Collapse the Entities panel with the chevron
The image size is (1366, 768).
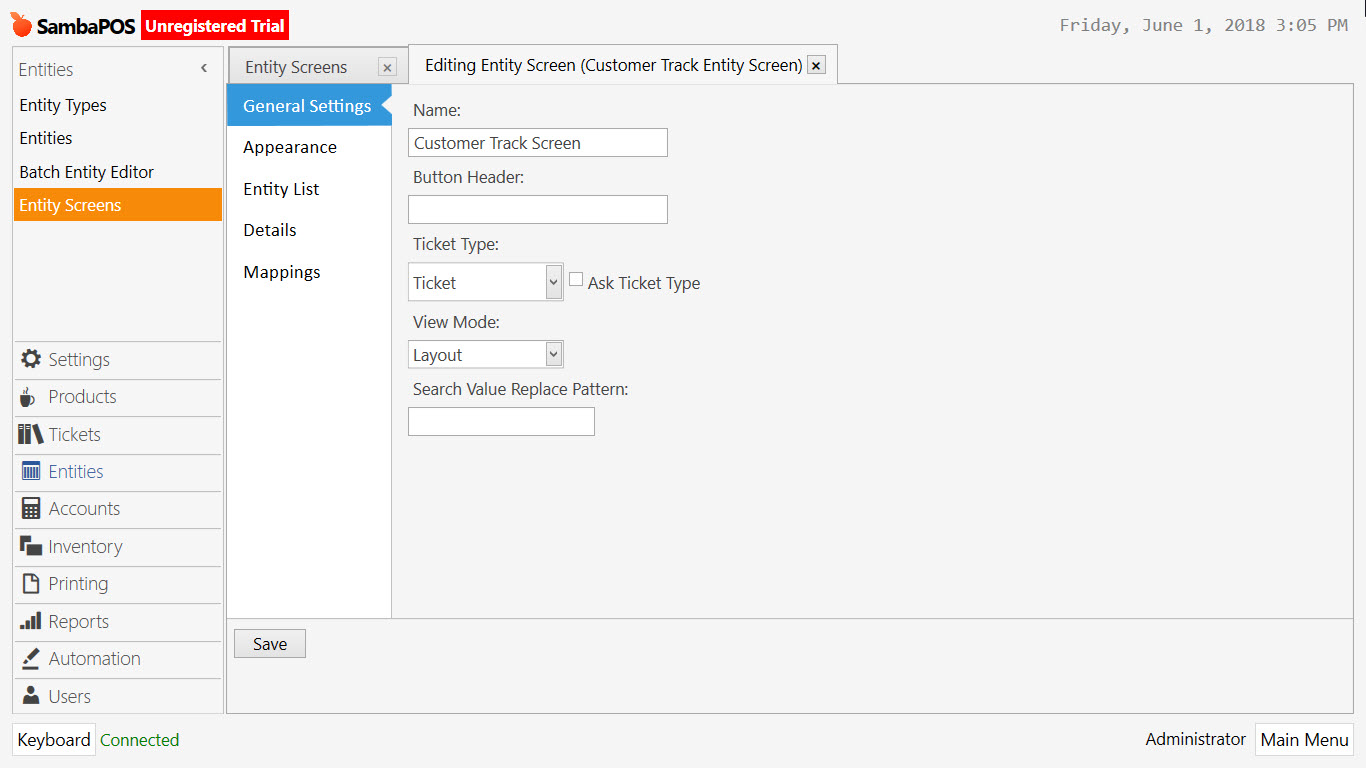tap(203, 68)
